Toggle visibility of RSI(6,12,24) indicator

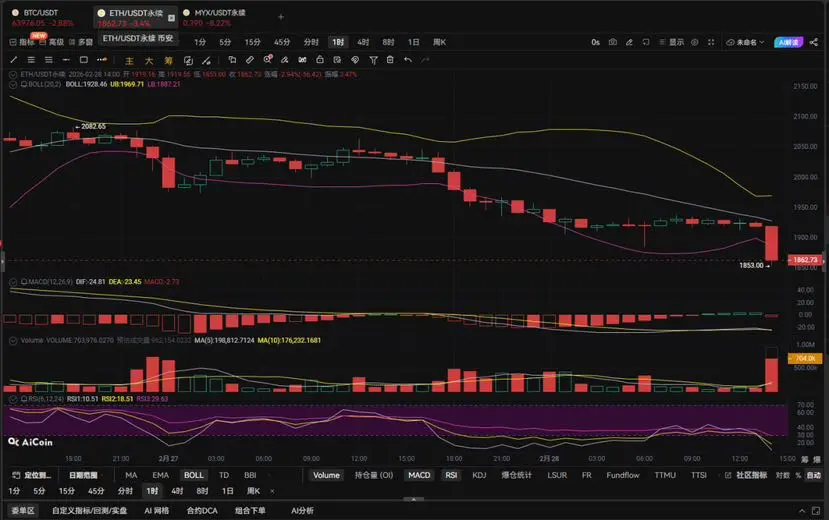click(x=13, y=399)
